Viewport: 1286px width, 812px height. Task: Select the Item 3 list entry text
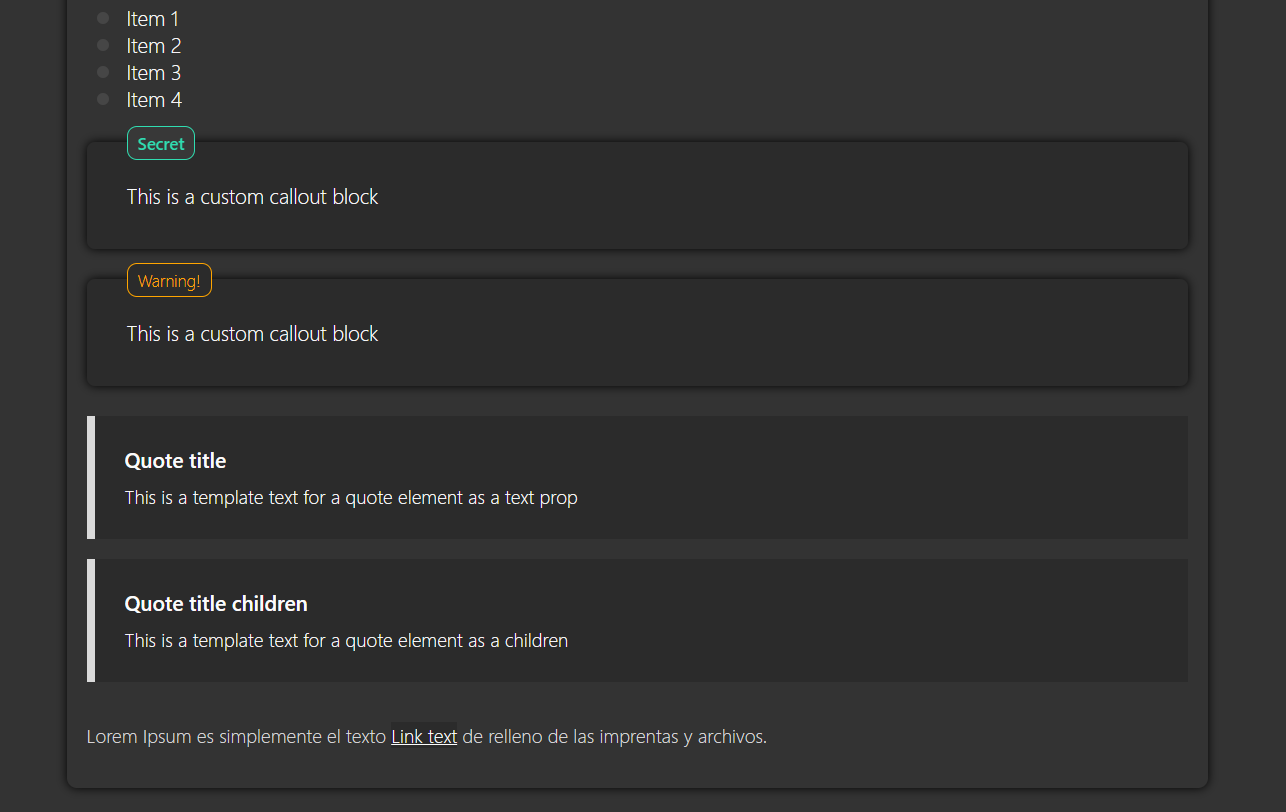(154, 73)
